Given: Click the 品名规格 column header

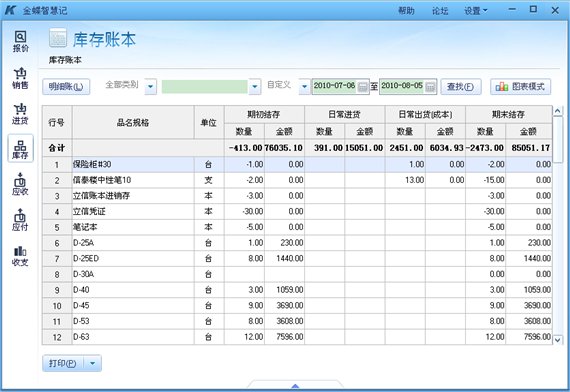Looking at the screenshot, I should point(133,123).
